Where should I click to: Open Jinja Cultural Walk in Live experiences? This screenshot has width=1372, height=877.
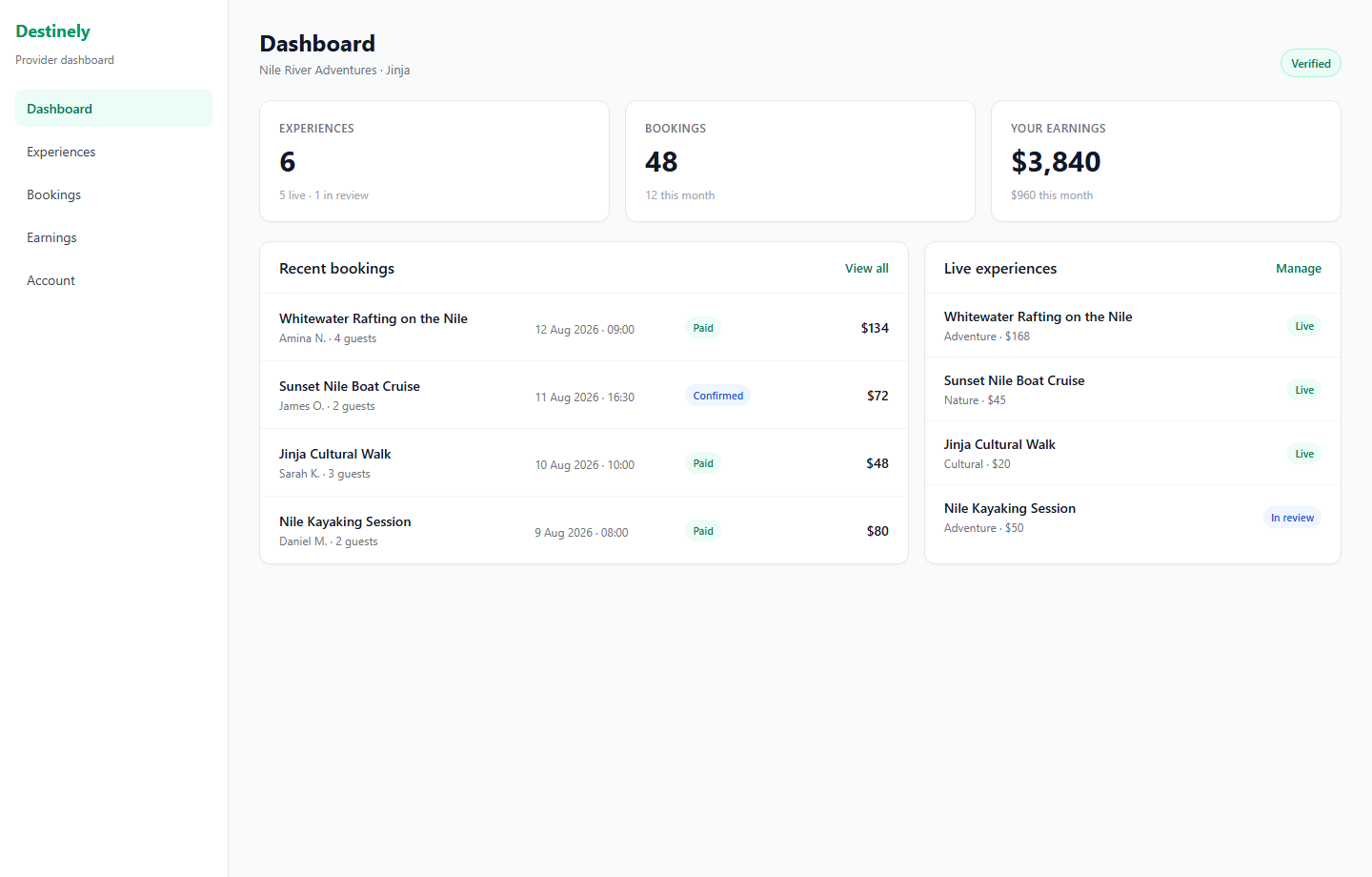click(1133, 454)
